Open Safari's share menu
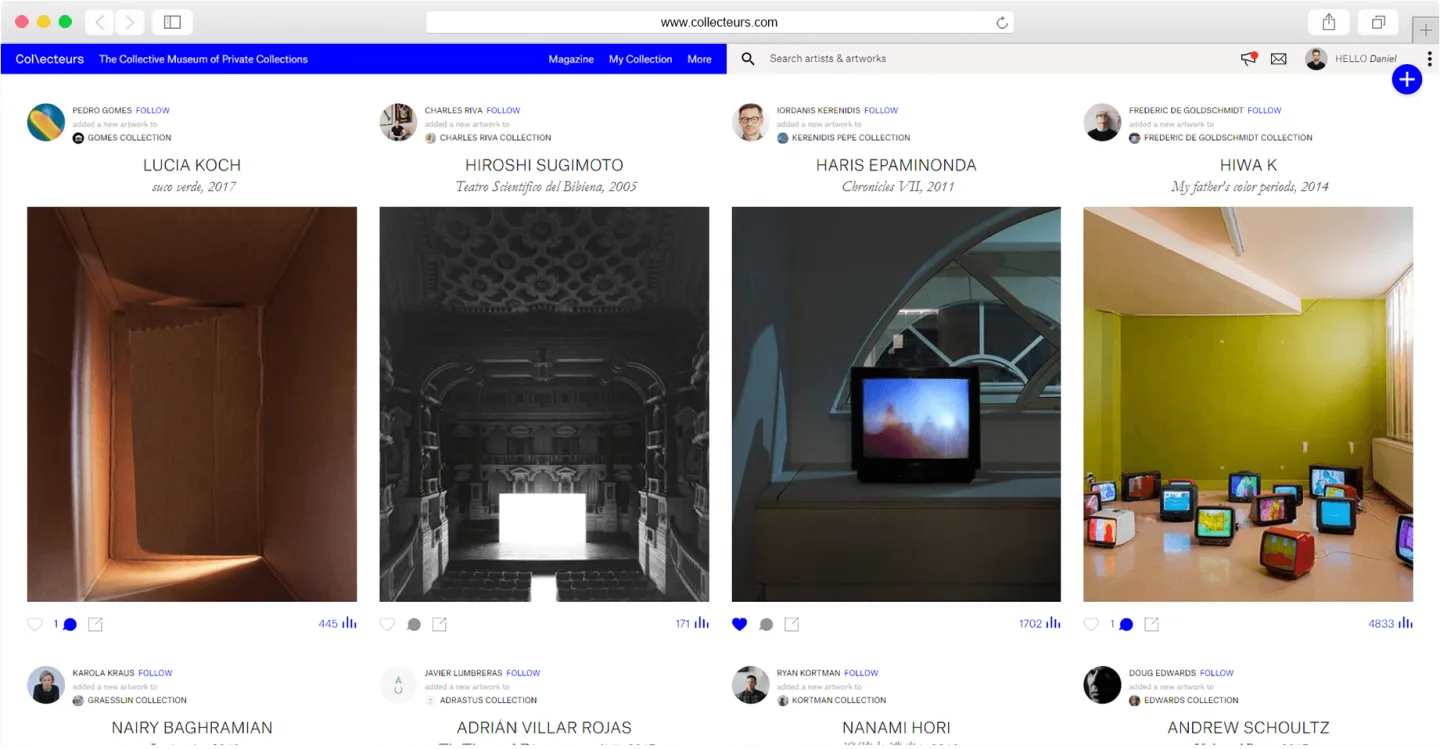This screenshot has width=1440, height=749. 1329,22
